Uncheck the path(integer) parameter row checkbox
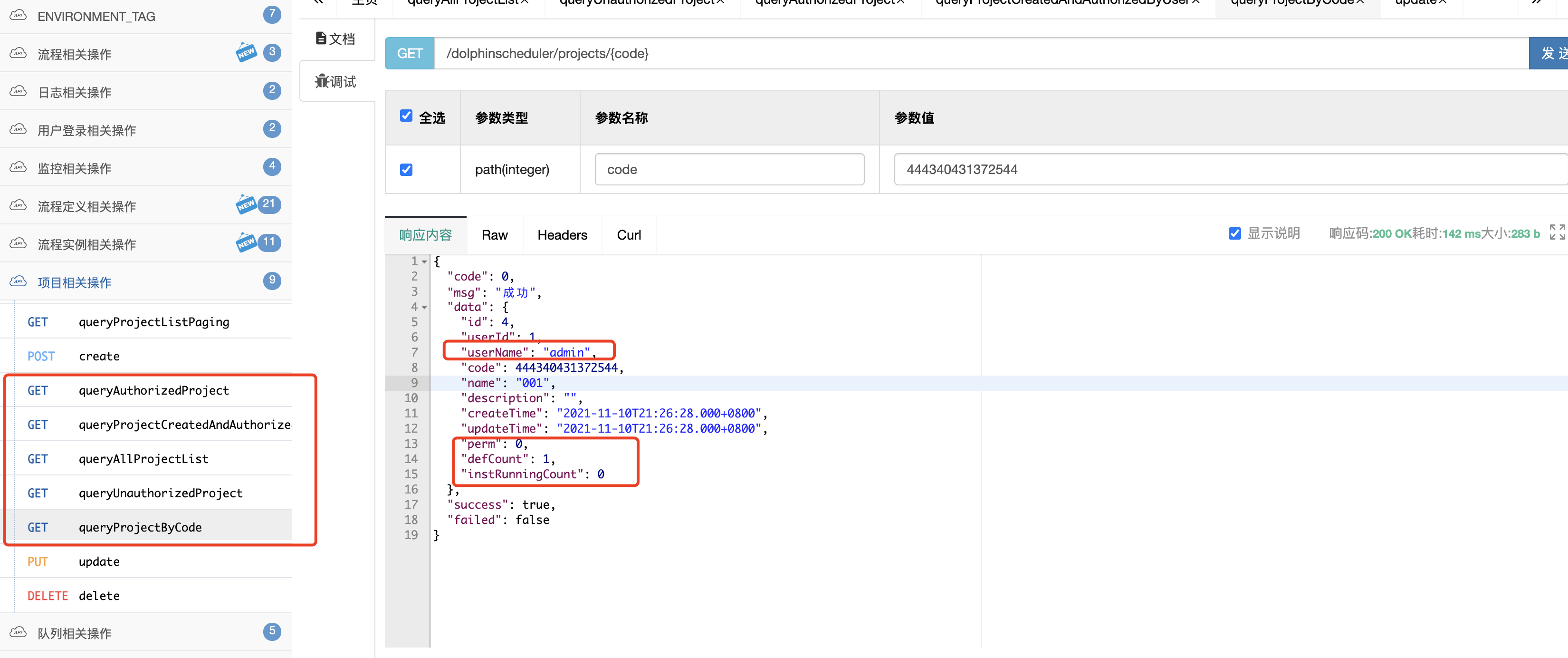 tap(406, 169)
